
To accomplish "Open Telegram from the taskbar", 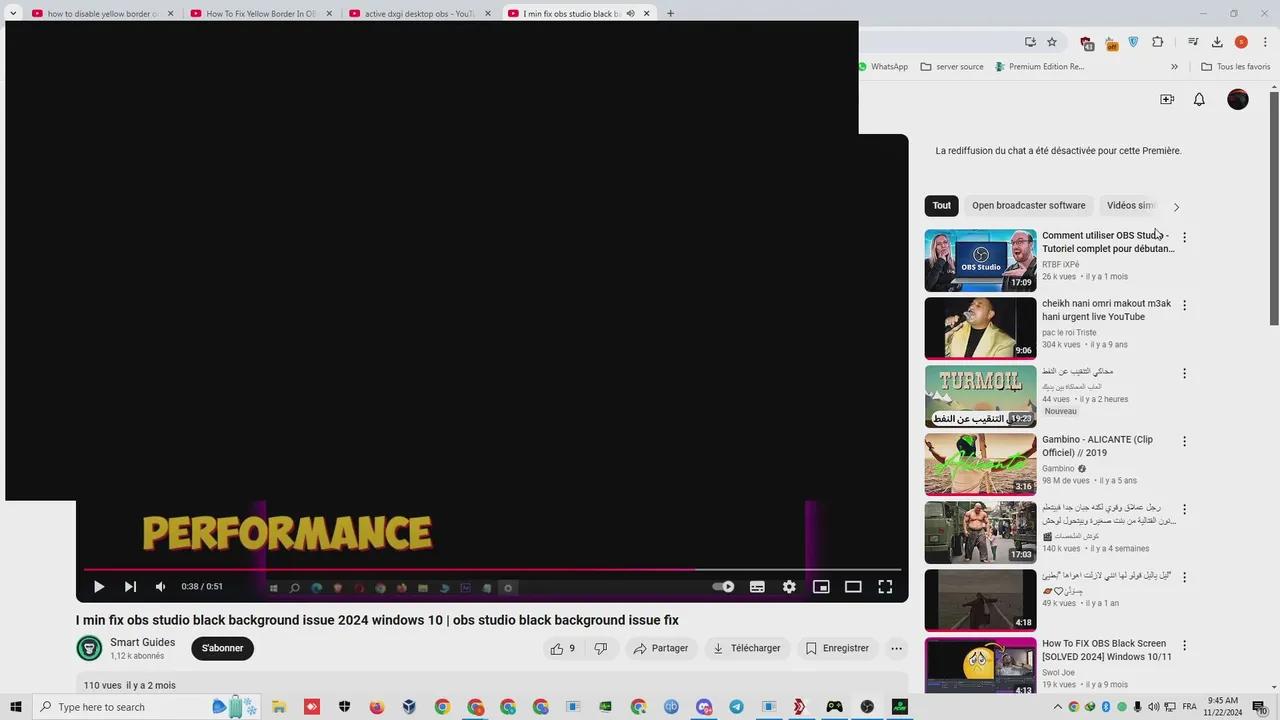I will [736, 707].
